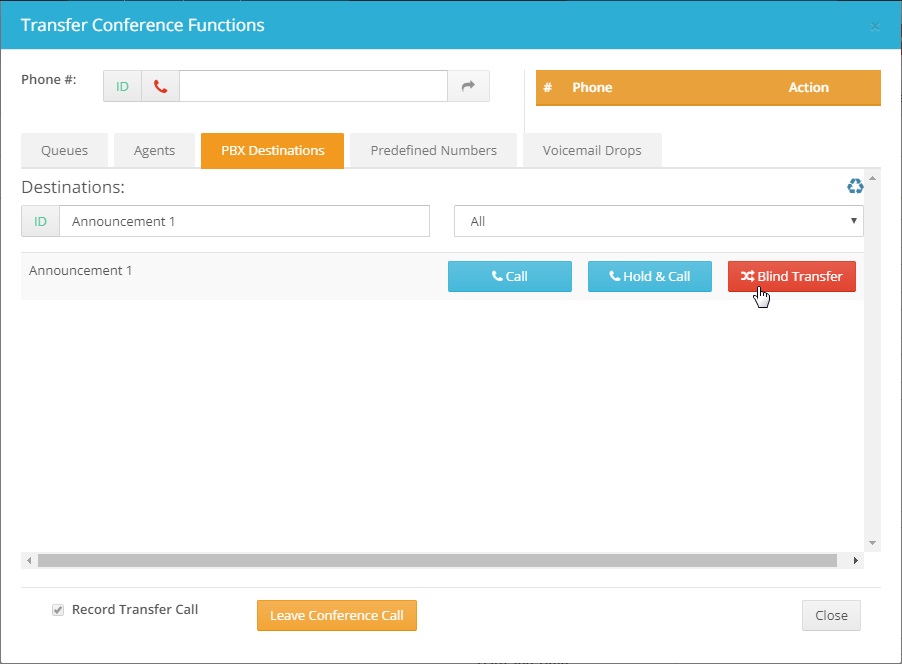902x664 pixels.
Task: Switch to the Agents tab
Action: click(154, 151)
